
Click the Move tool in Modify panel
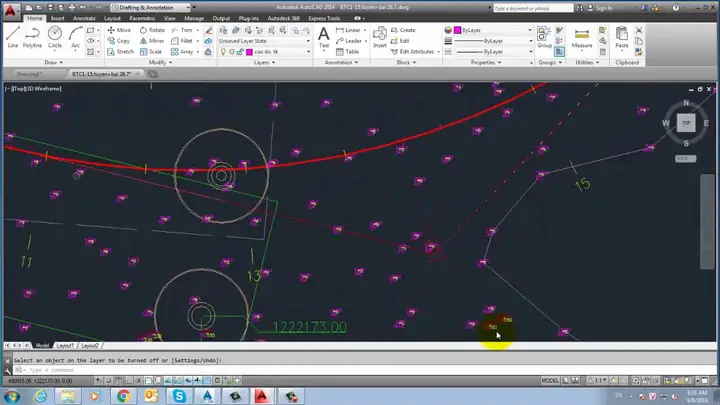pyautogui.click(x=119, y=30)
